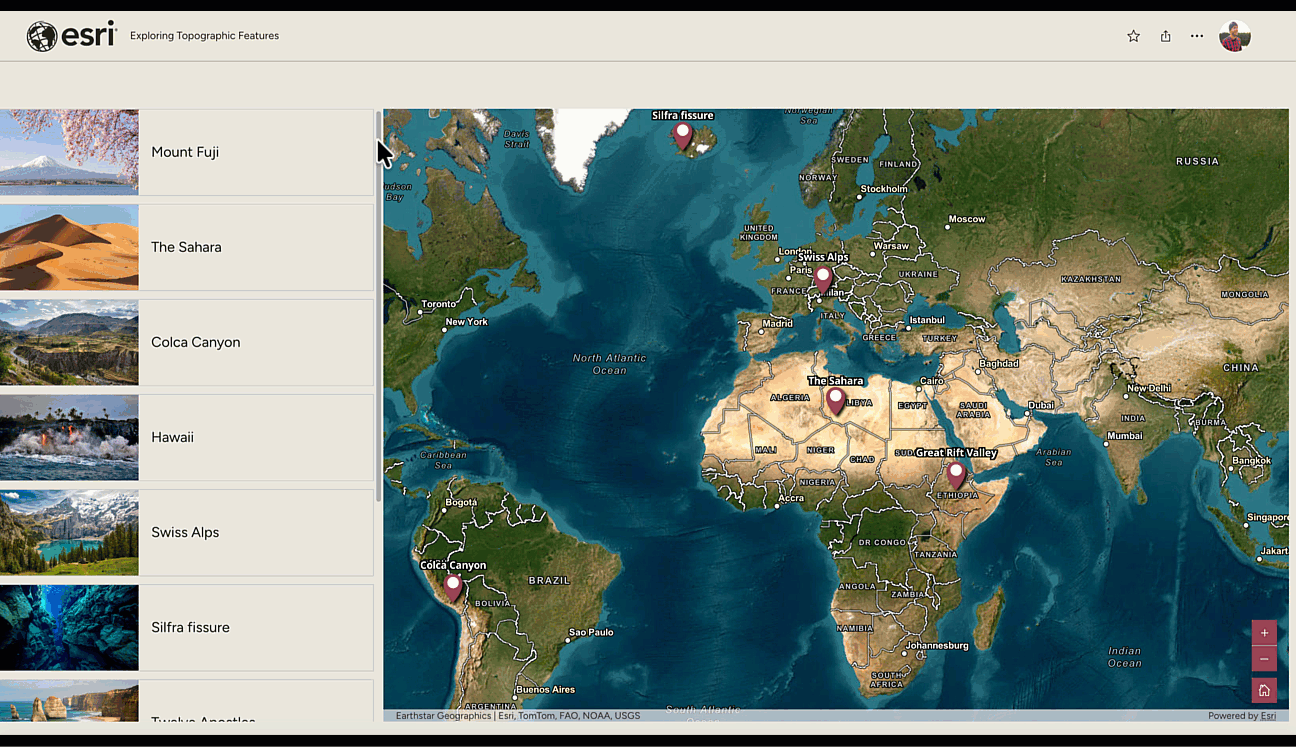This screenshot has width=1296, height=747.
Task: Zoom in with the map plus button
Action: click(x=1264, y=633)
